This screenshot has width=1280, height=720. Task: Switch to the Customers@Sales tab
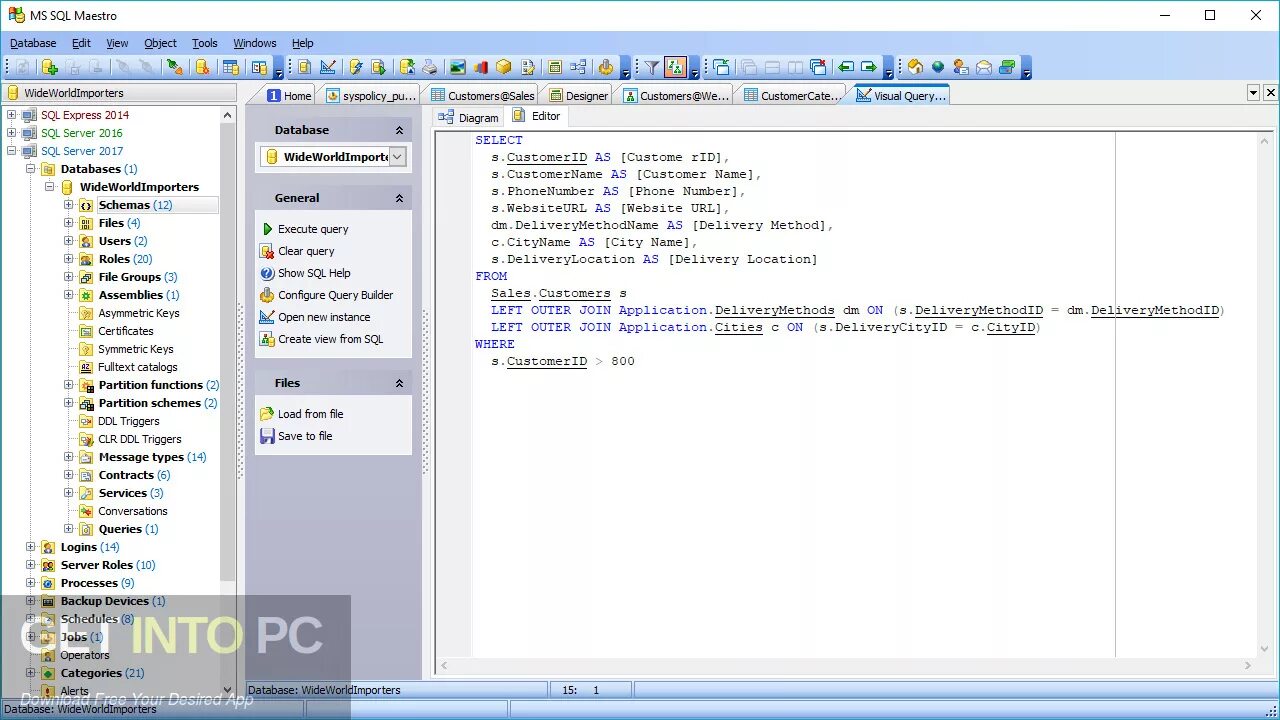tap(482, 96)
